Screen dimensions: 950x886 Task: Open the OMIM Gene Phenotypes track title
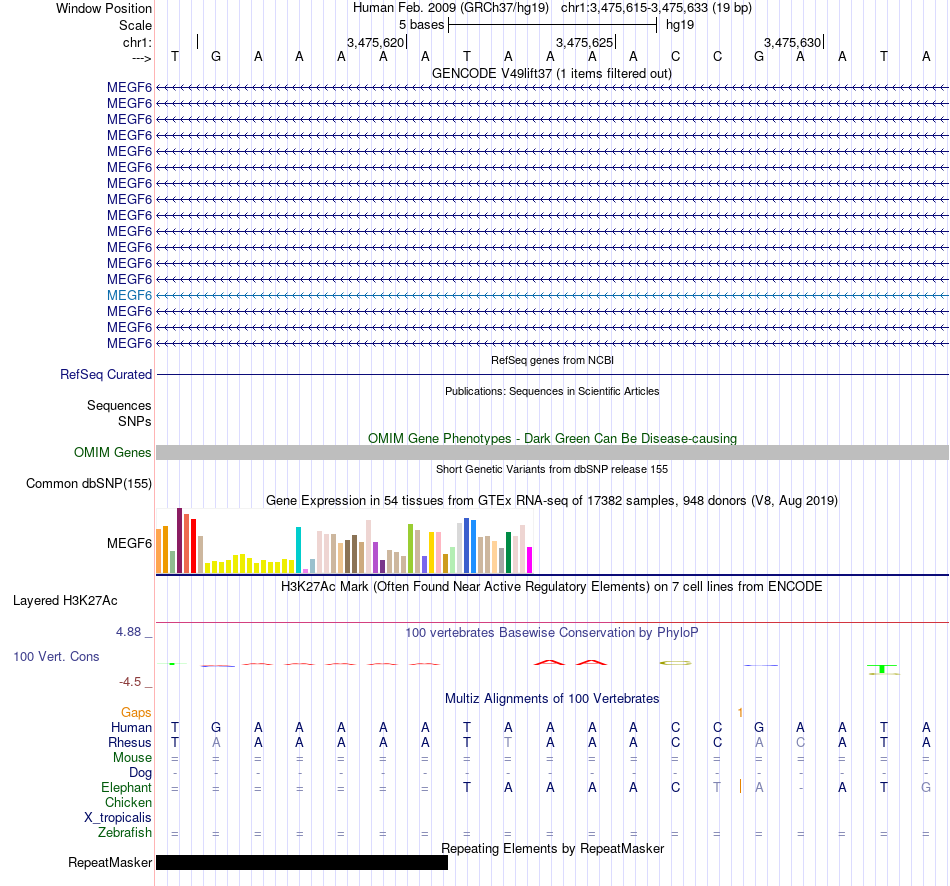552,438
